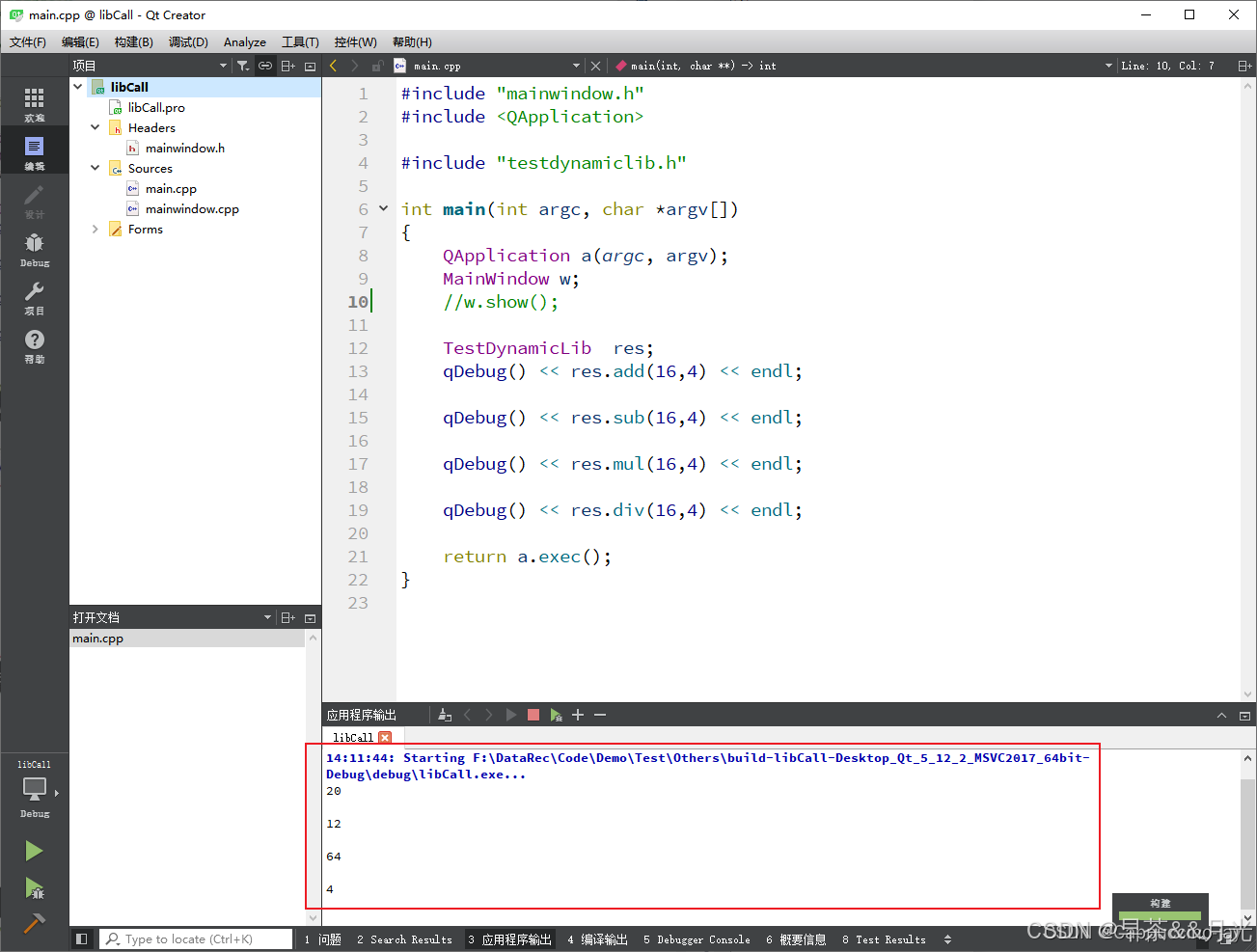Open the main.cpp file selector dropdown
The height and width of the screenshot is (952, 1257).
(x=576, y=66)
